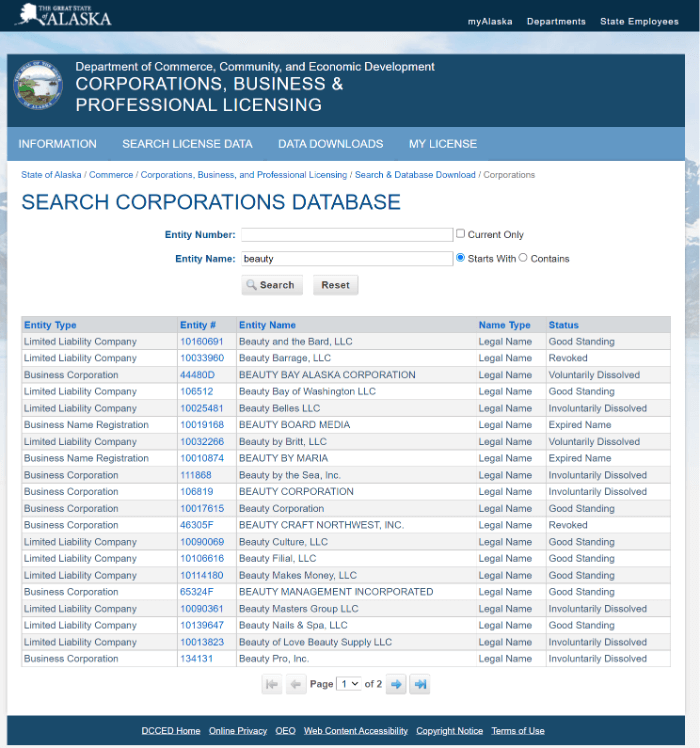Screen dimensions: 700x748
Task: Open entity number 10090069
Action: pyautogui.click(x=202, y=542)
